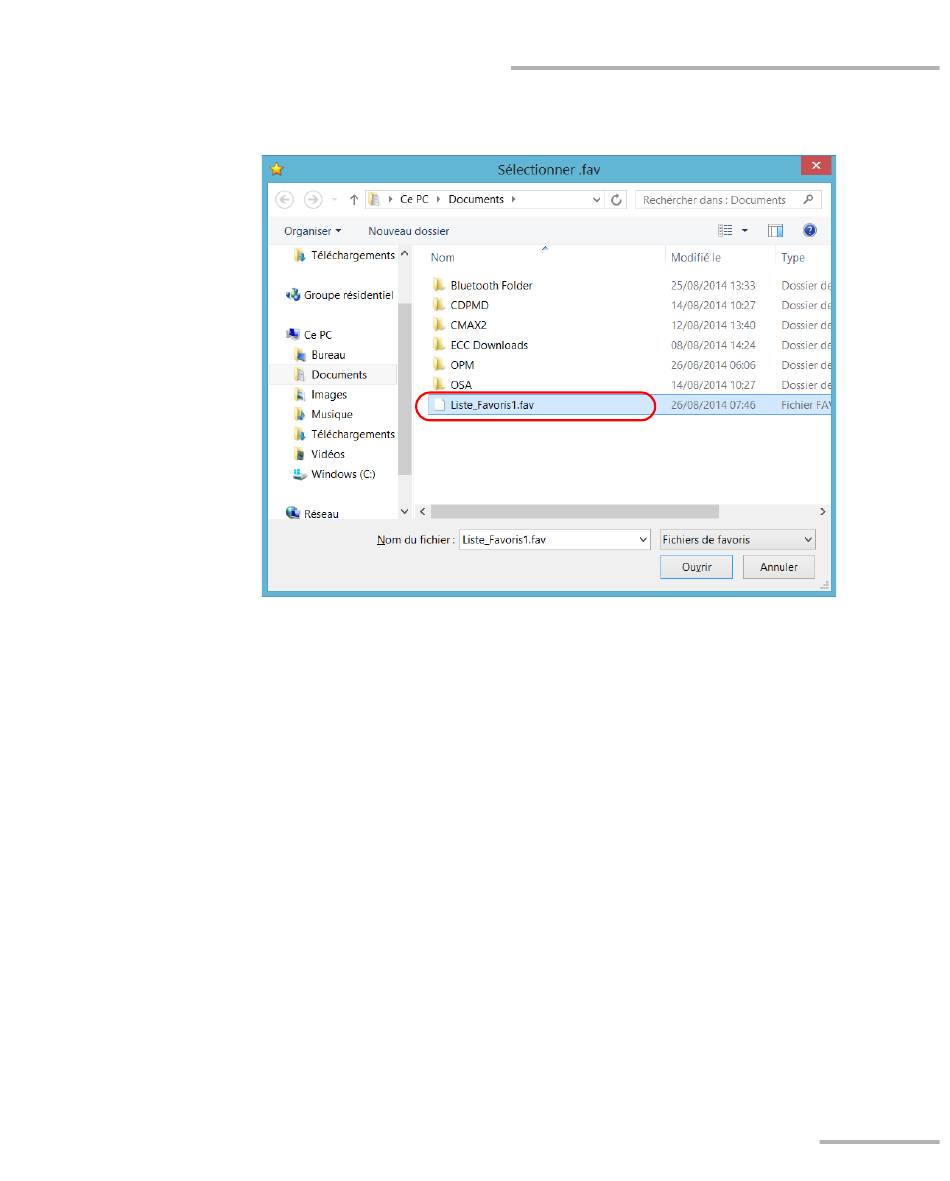Select Groupe résidentiel in sidebar
Image resolution: width=950 pixels, height=1181 pixels.
(x=348, y=295)
